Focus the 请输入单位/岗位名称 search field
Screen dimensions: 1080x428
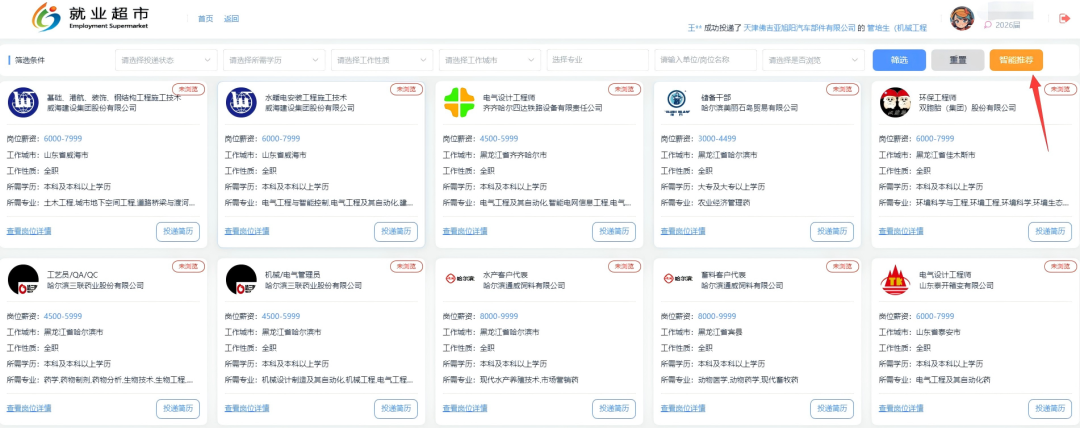(705, 60)
